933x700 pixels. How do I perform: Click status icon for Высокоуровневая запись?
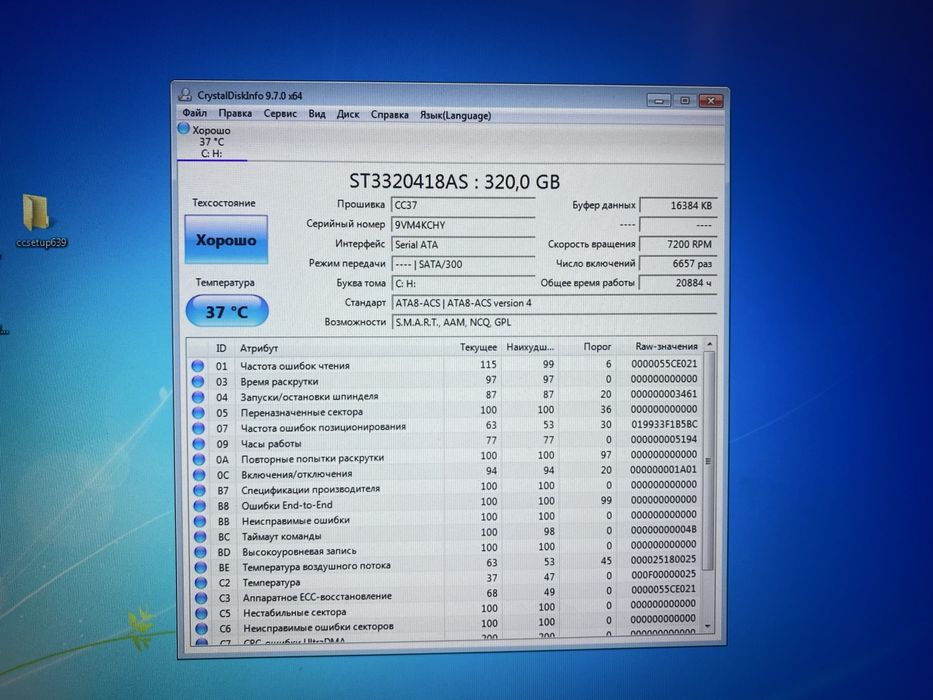(x=201, y=552)
